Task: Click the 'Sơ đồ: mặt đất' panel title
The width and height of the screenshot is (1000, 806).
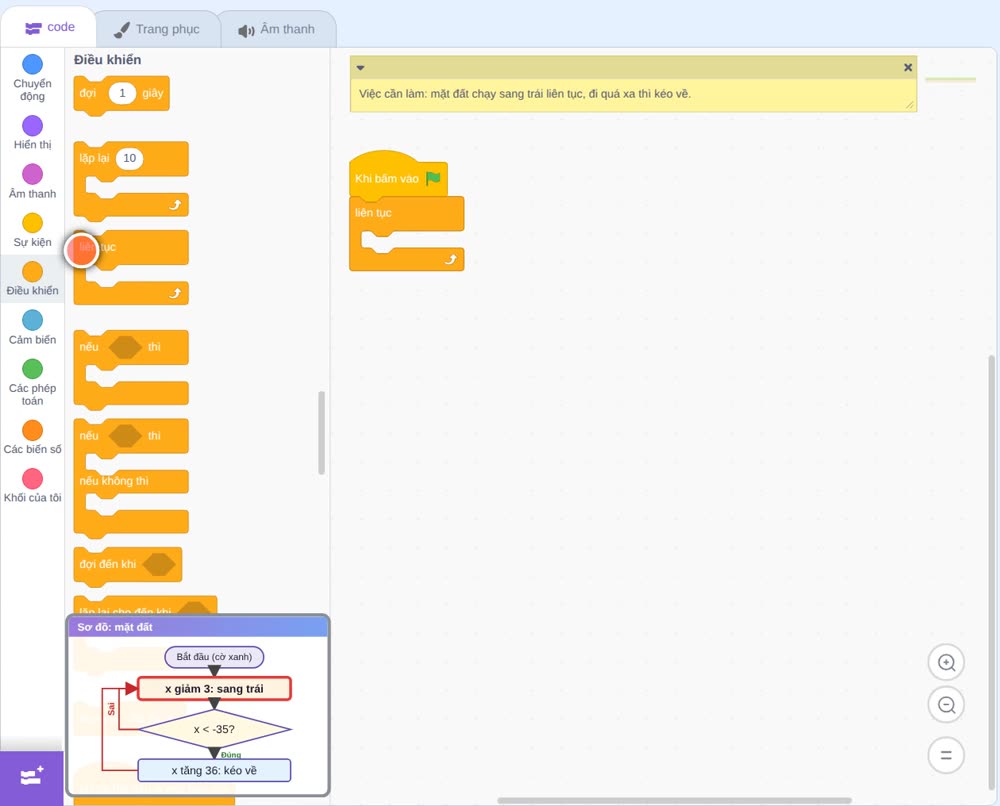Action: click(x=115, y=627)
